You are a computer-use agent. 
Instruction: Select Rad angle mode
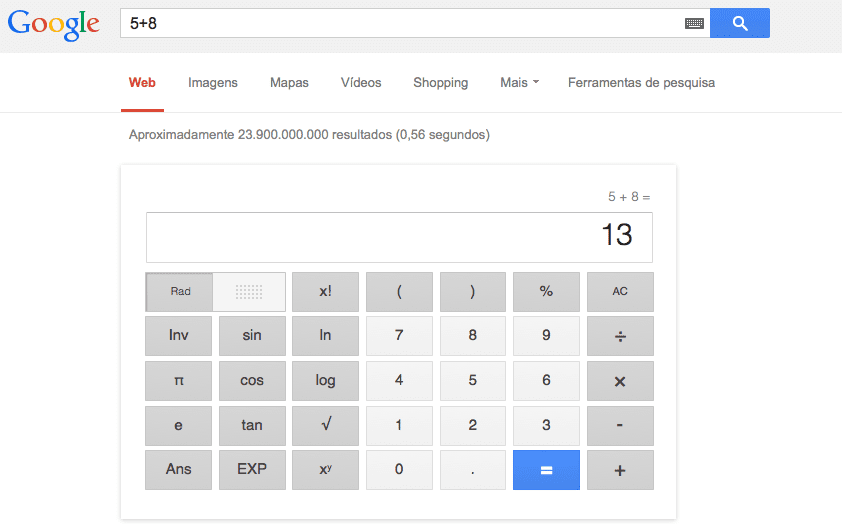180,292
